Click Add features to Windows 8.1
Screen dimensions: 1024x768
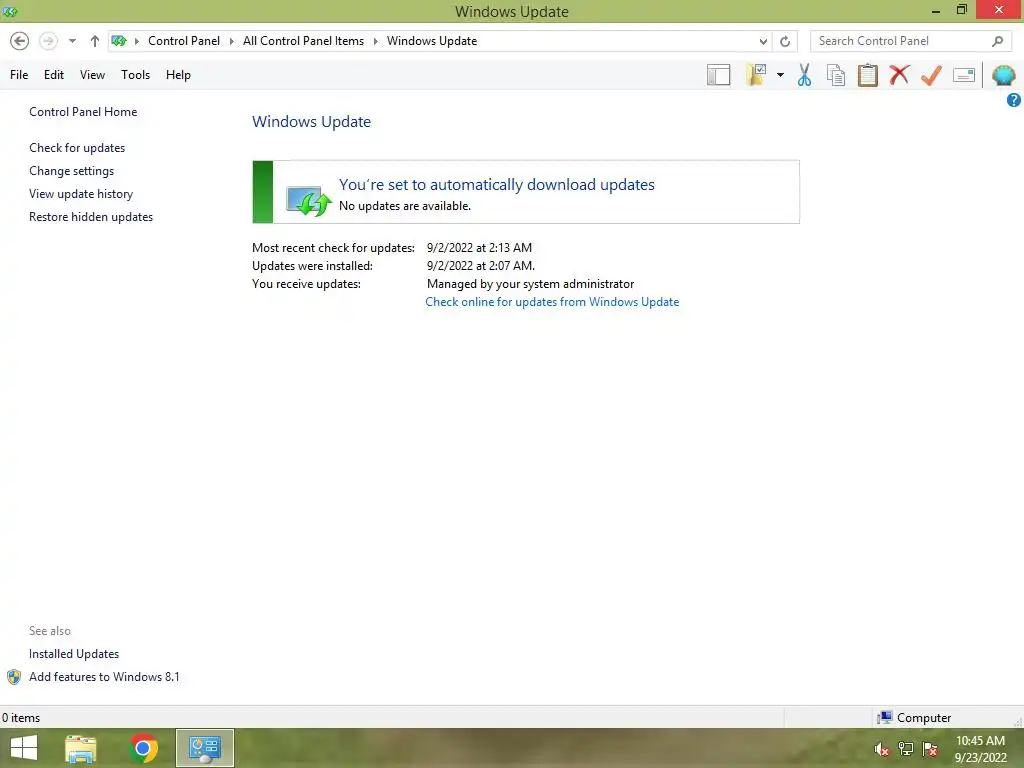click(104, 677)
